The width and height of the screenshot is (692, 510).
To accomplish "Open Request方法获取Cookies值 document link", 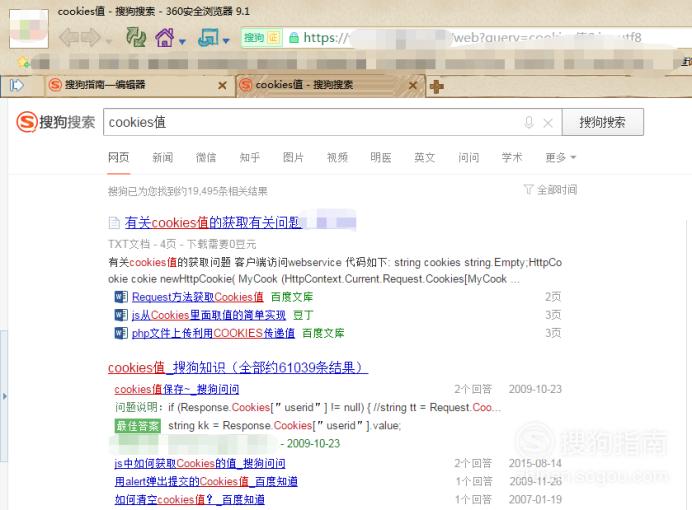I will 197,297.
